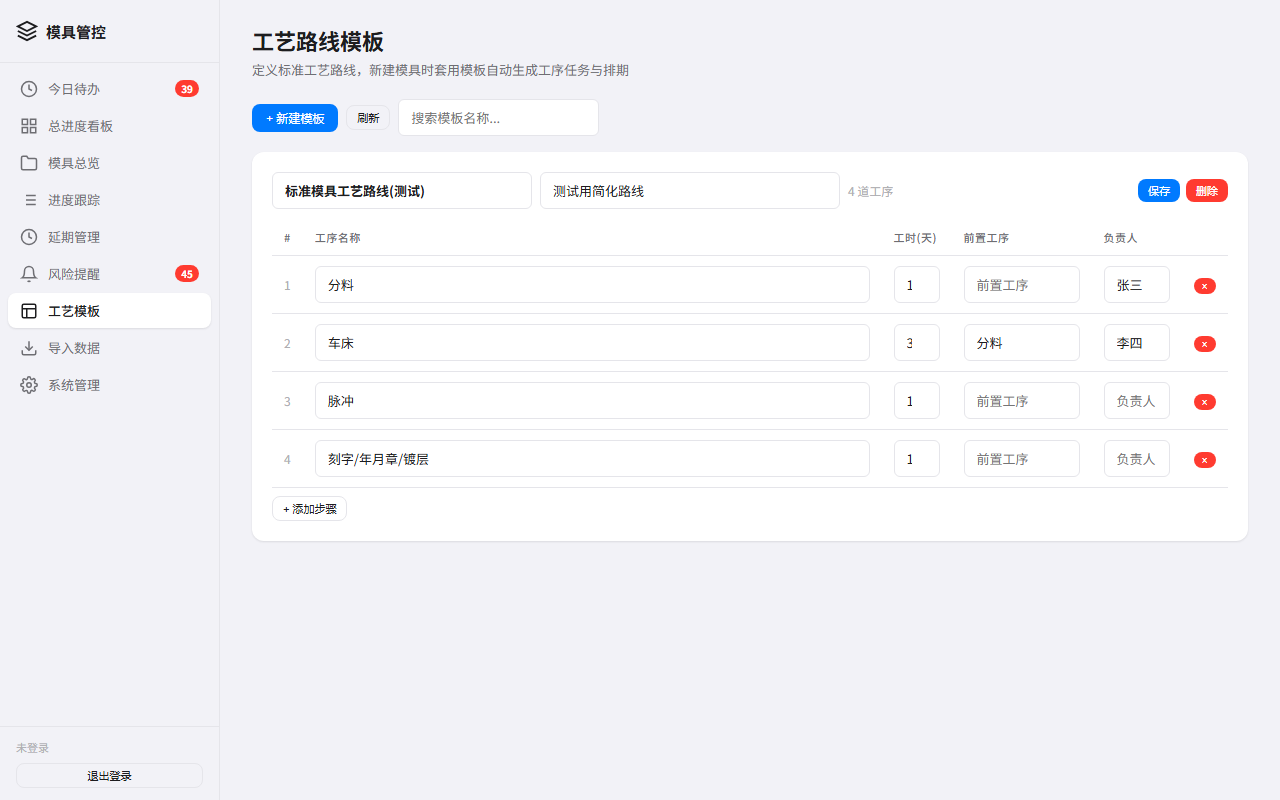
Task: Go to 总进度看板 page
Action: click(x=109, y=126)
